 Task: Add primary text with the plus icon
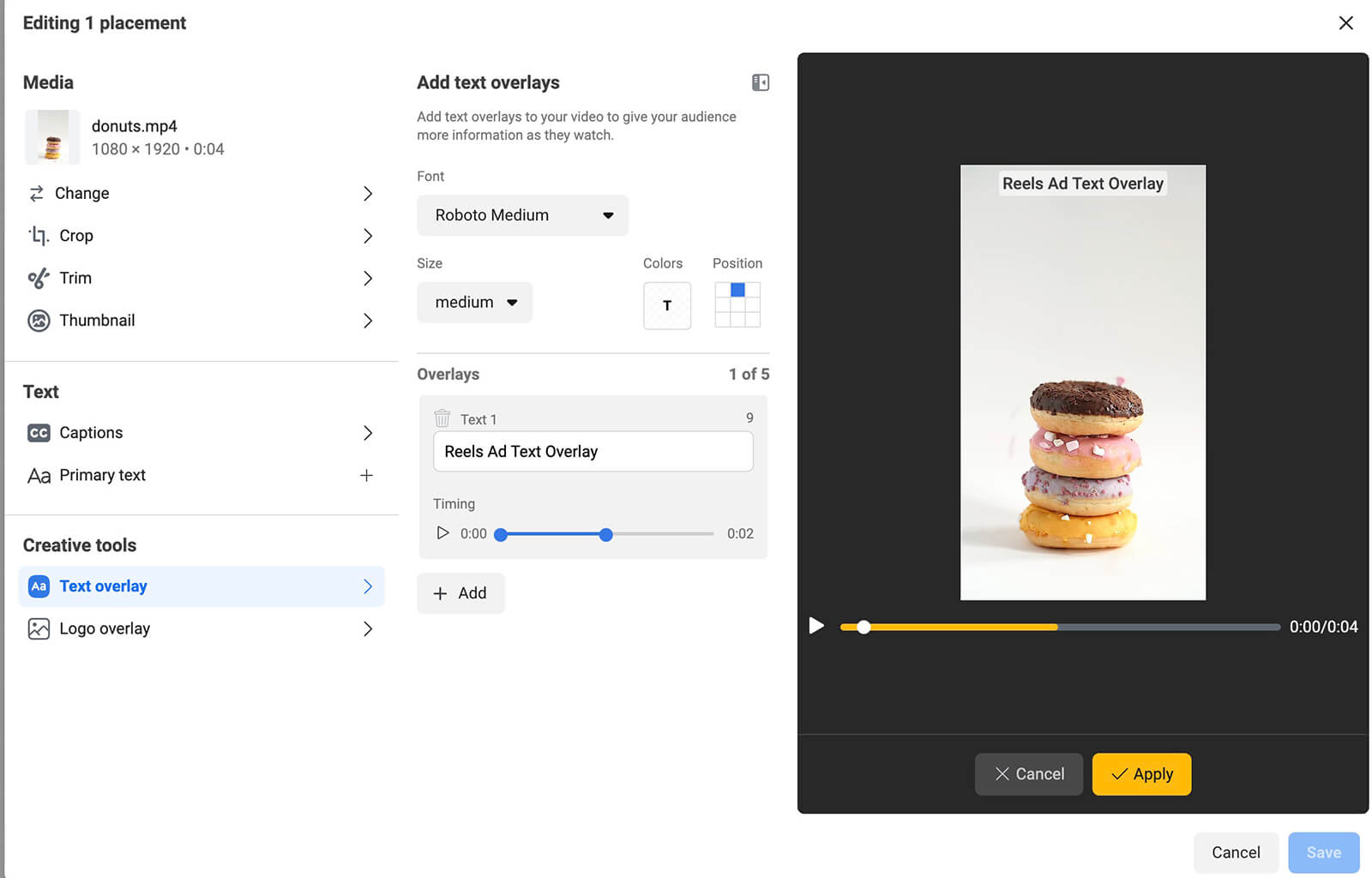point(366,475)
